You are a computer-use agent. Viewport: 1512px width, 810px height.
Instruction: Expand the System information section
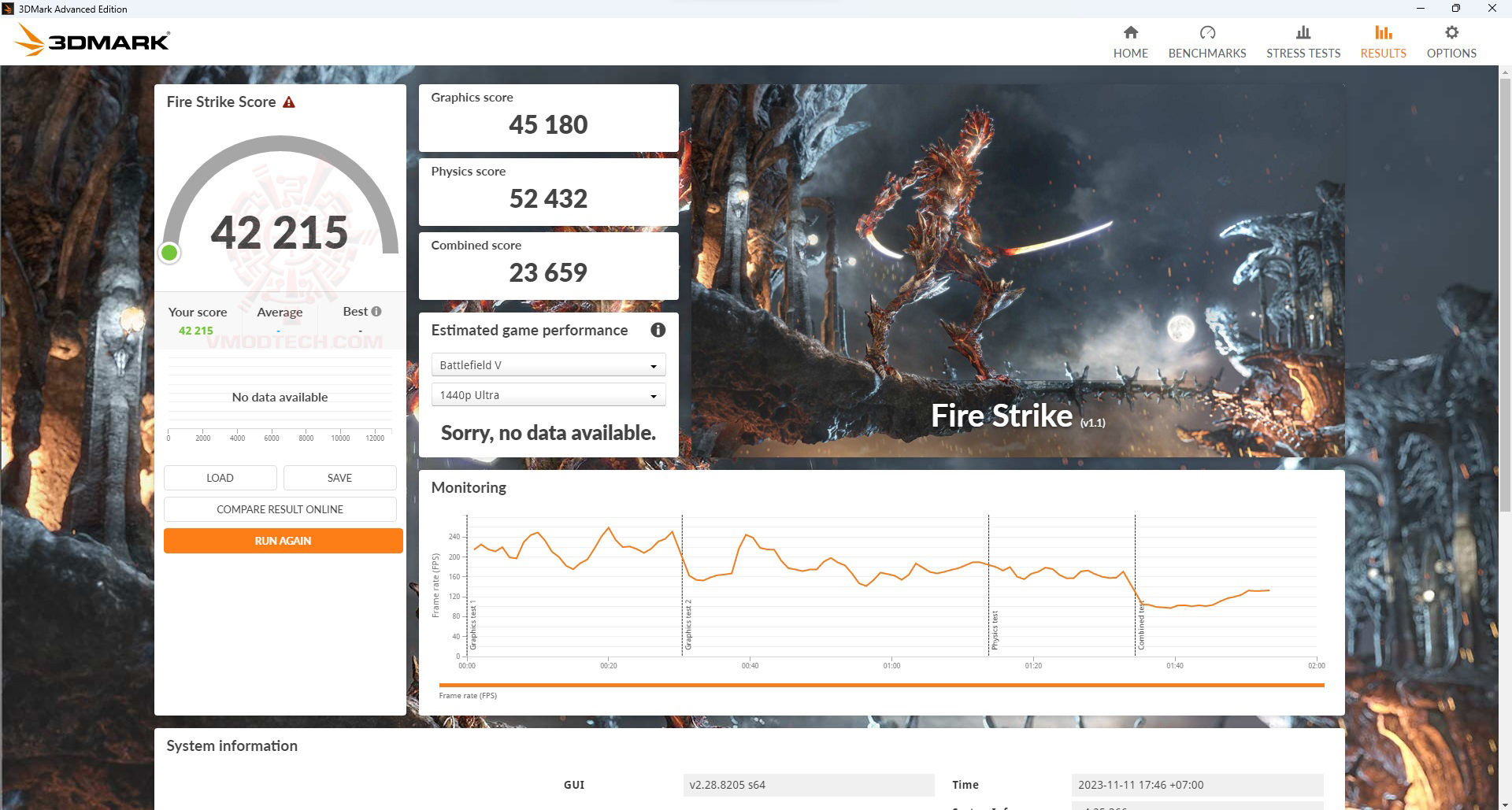(x=232, y=745)
